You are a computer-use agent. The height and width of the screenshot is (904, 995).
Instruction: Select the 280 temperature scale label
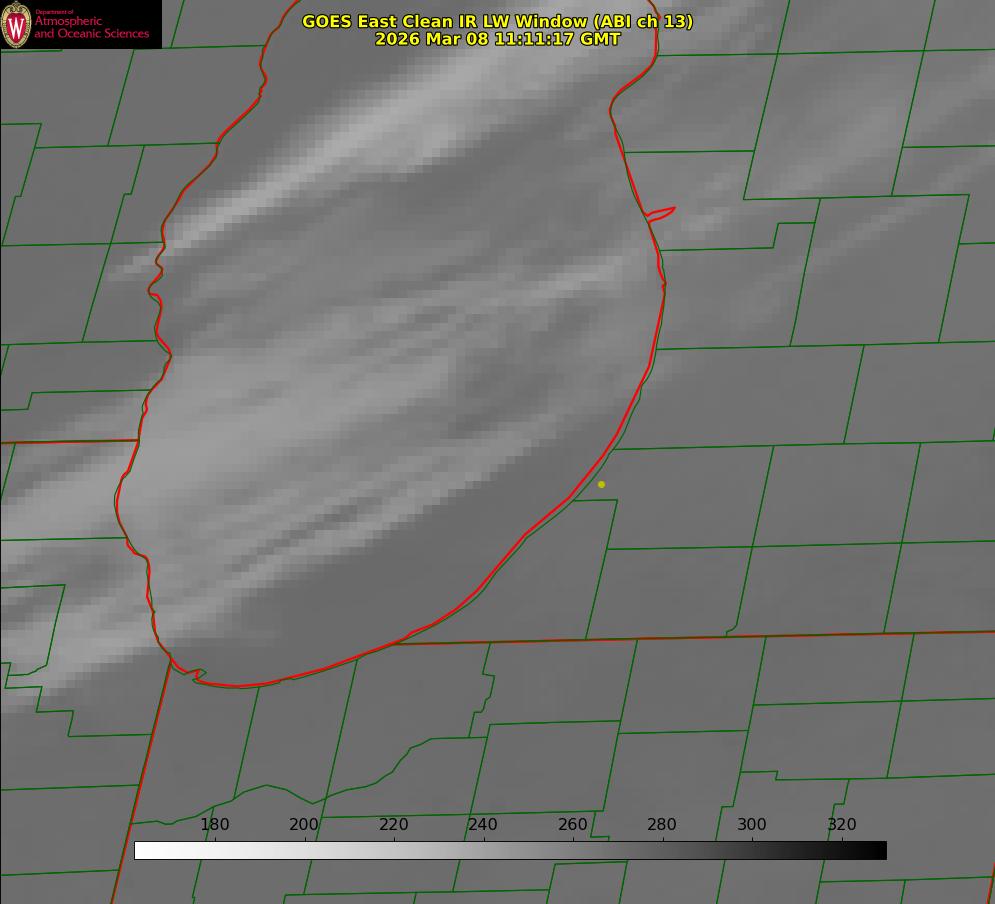(x=662, y=825)
